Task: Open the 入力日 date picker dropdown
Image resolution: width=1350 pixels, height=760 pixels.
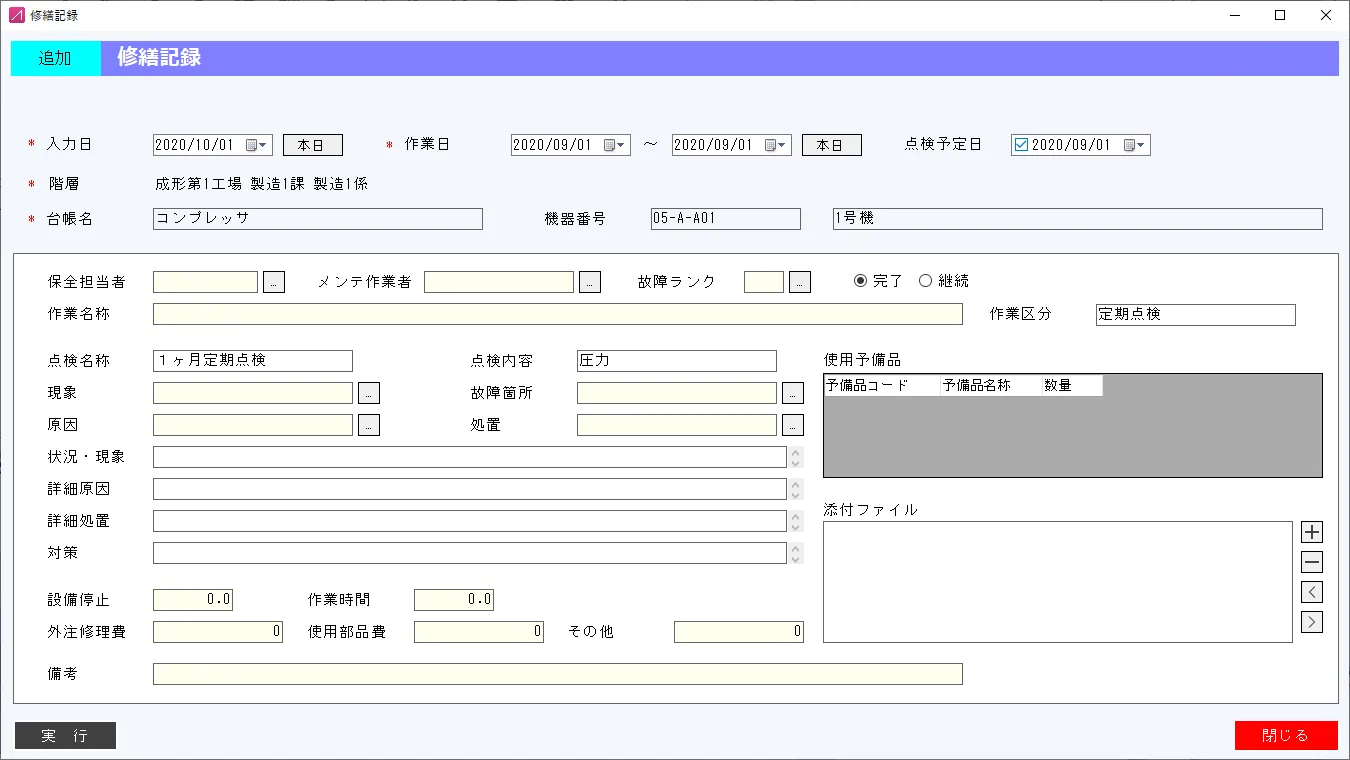Action: (x=262, y=144)
